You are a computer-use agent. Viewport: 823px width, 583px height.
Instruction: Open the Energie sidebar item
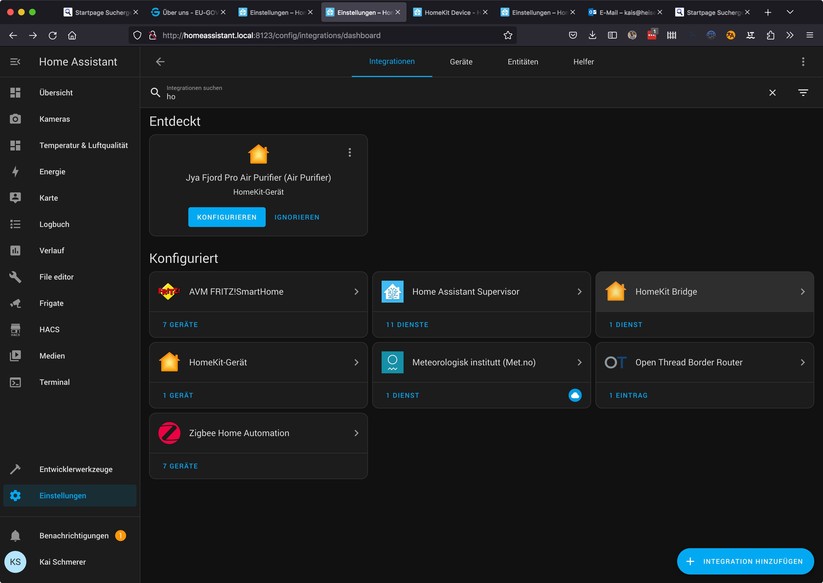[x=52, y=172]
